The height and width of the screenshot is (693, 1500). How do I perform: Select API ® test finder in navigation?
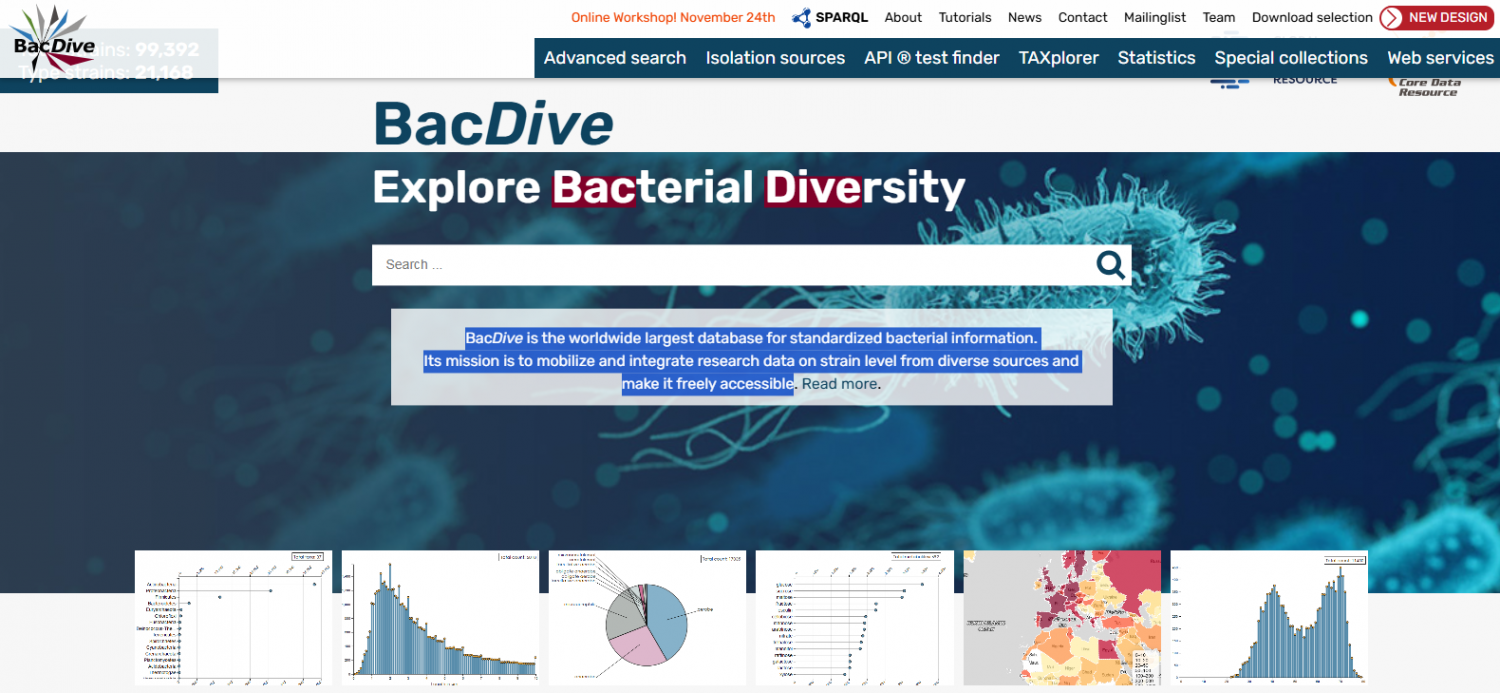click(x=932, y=58)
